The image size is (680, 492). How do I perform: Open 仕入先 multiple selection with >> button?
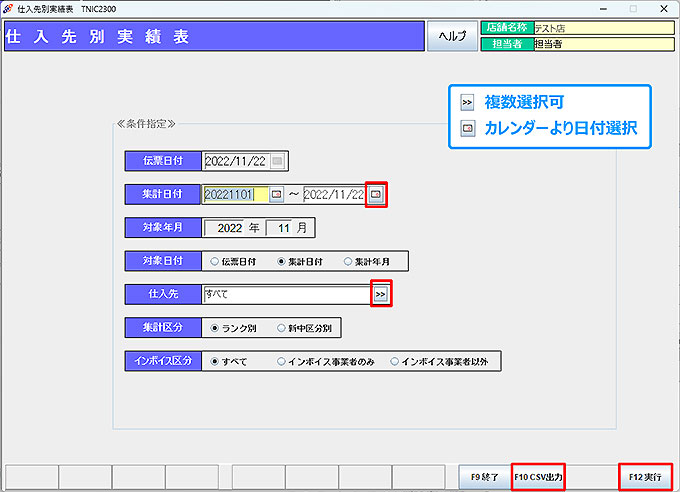381,294
